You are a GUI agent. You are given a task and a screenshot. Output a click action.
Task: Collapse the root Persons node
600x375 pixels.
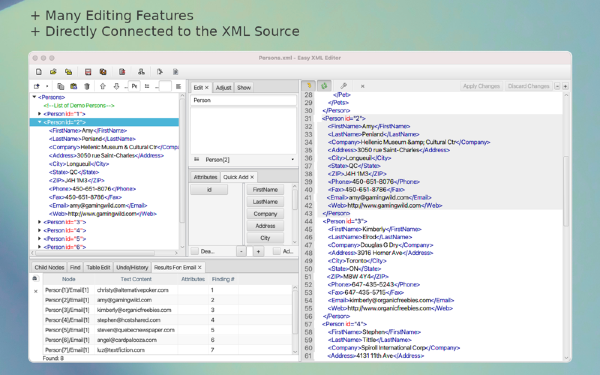pyautogui.click(x=34, y=97)
